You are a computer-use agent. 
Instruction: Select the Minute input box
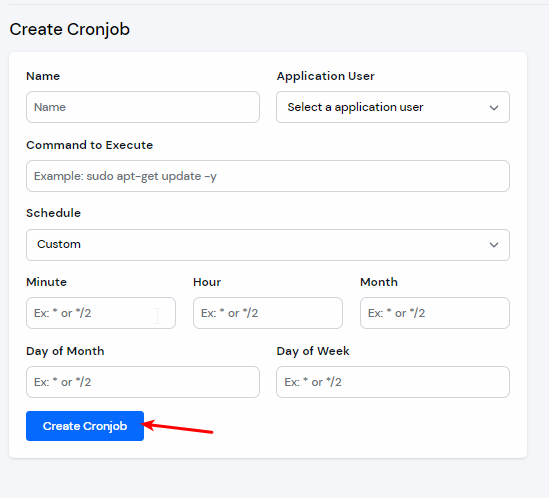click(x=101, y=313)
